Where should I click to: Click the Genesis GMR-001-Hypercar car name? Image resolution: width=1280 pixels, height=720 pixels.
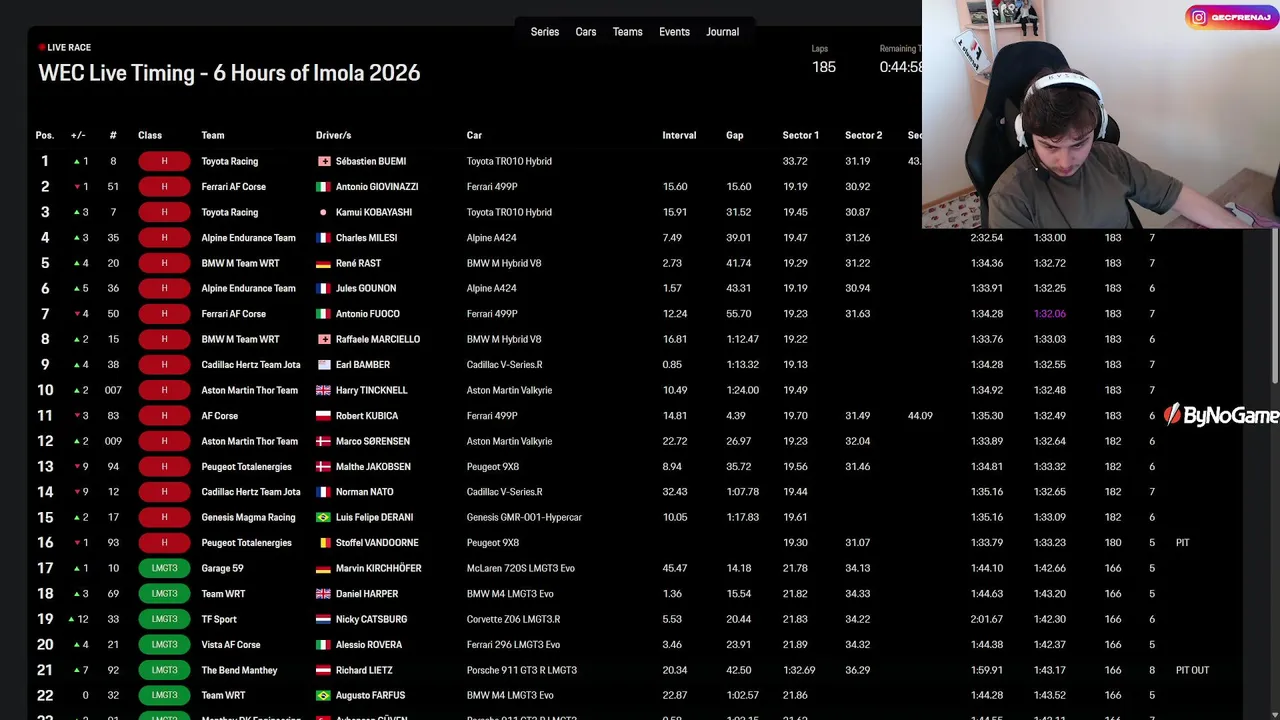524,517
